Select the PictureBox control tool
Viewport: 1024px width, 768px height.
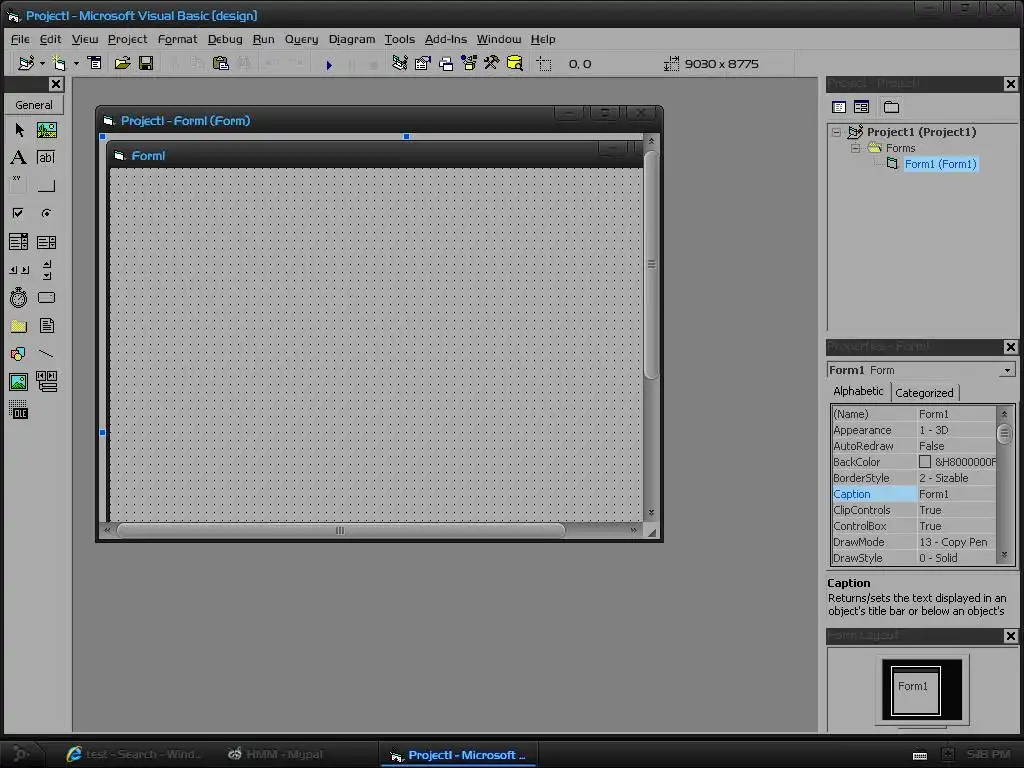pos(46,130)
